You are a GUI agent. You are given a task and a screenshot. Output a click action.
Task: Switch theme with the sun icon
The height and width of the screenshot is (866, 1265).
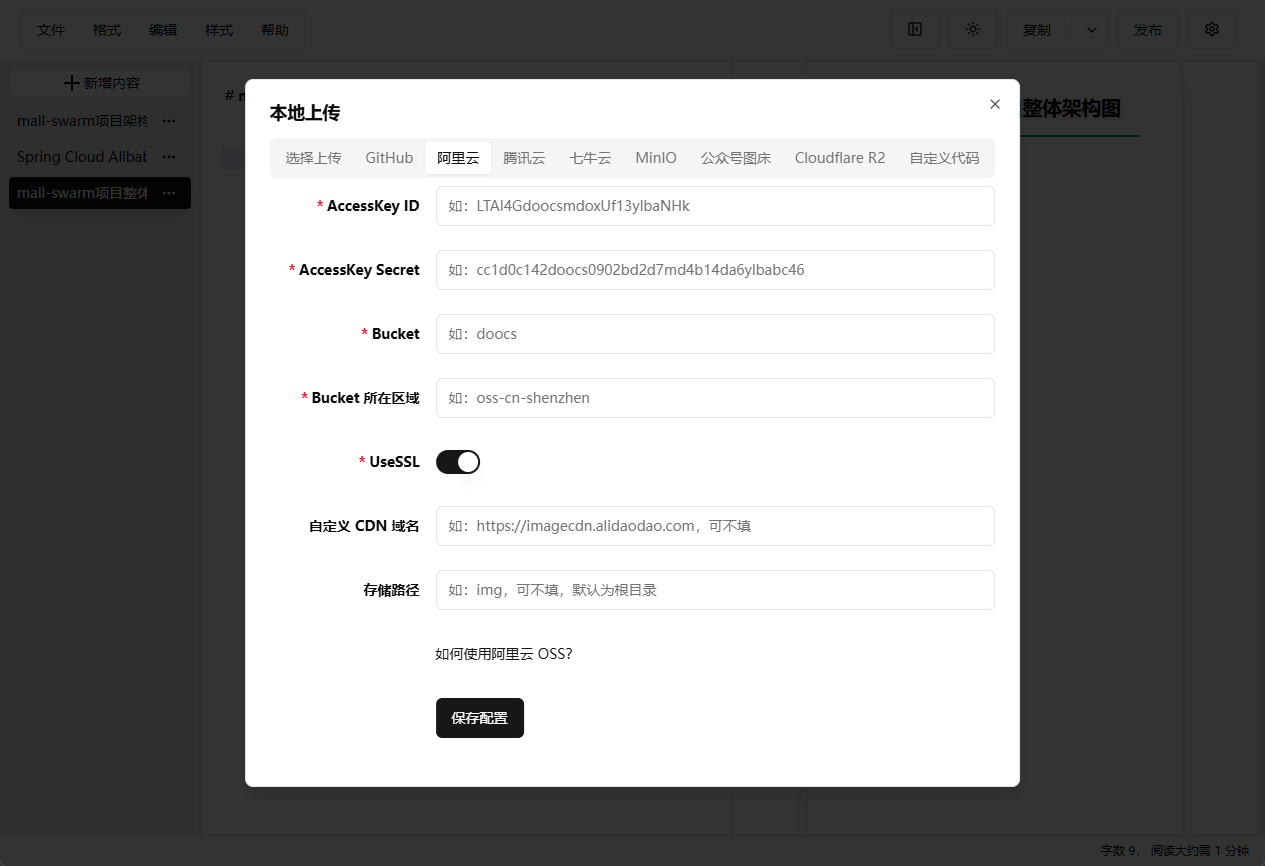tap(972, 30)
